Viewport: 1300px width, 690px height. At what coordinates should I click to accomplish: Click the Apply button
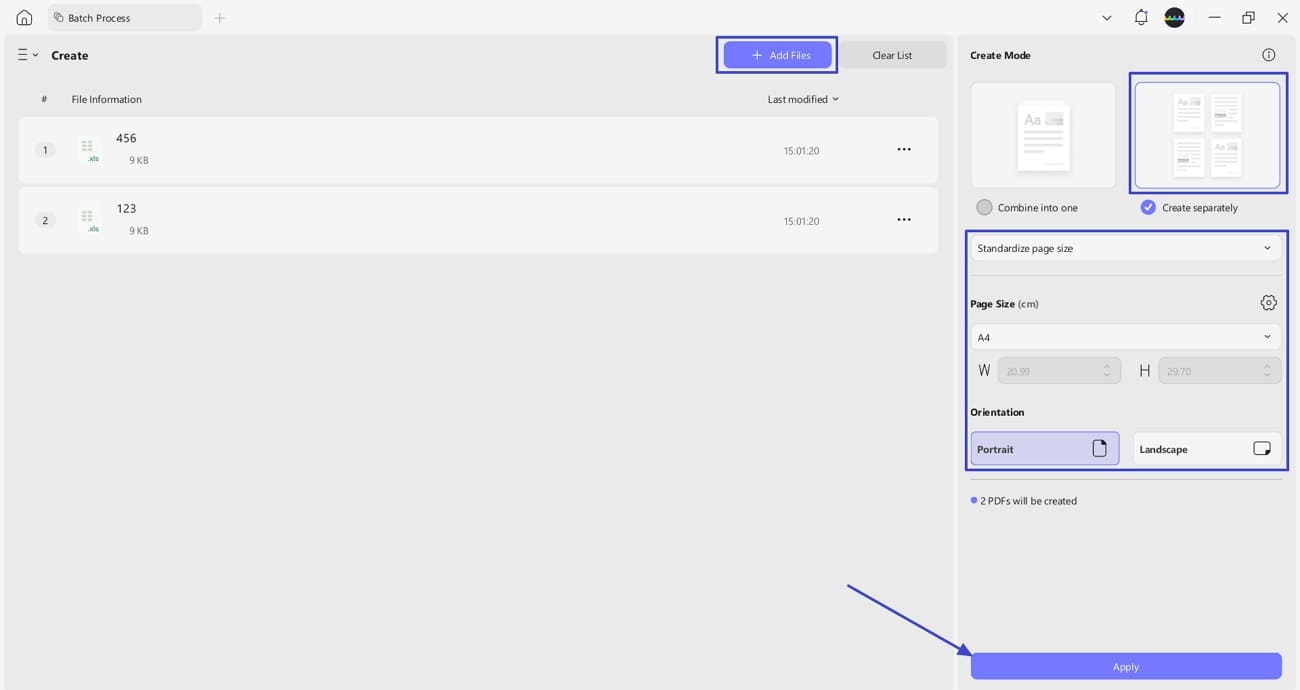click(1125, 666)
